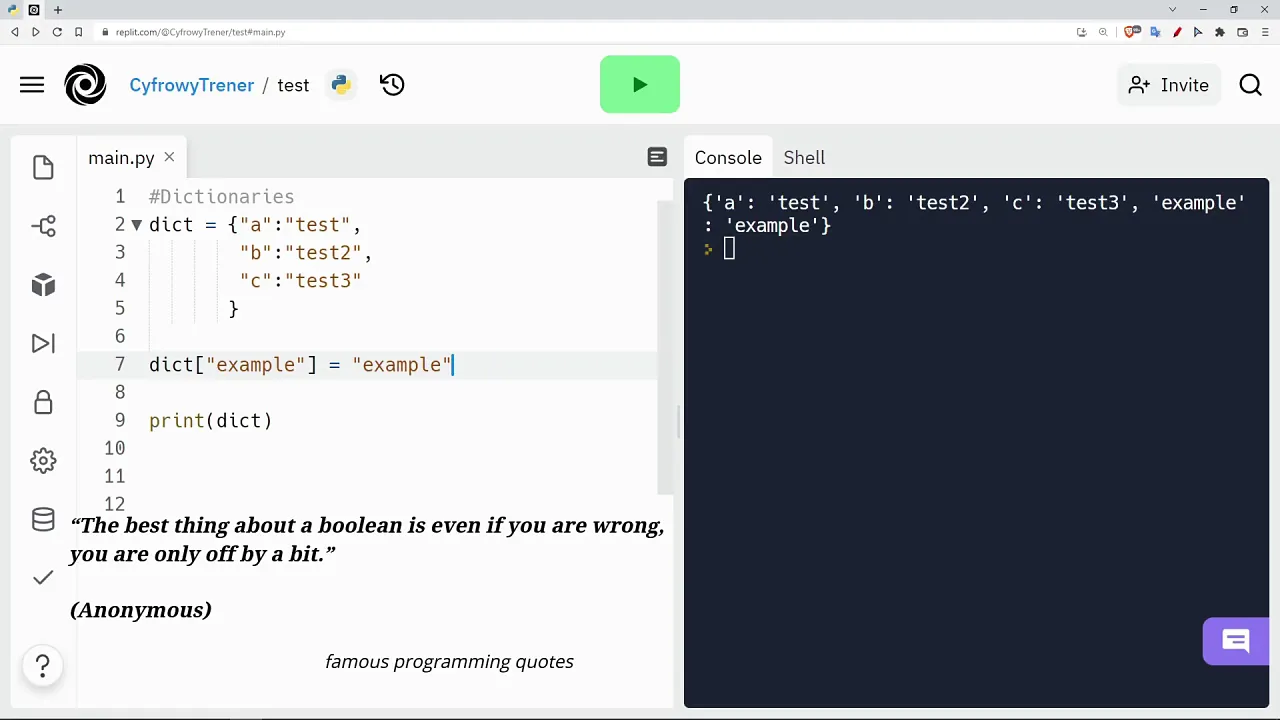This screenshot has width=1280, height=720.
Task: Open the hamburger menu
Action: point(32,85)
